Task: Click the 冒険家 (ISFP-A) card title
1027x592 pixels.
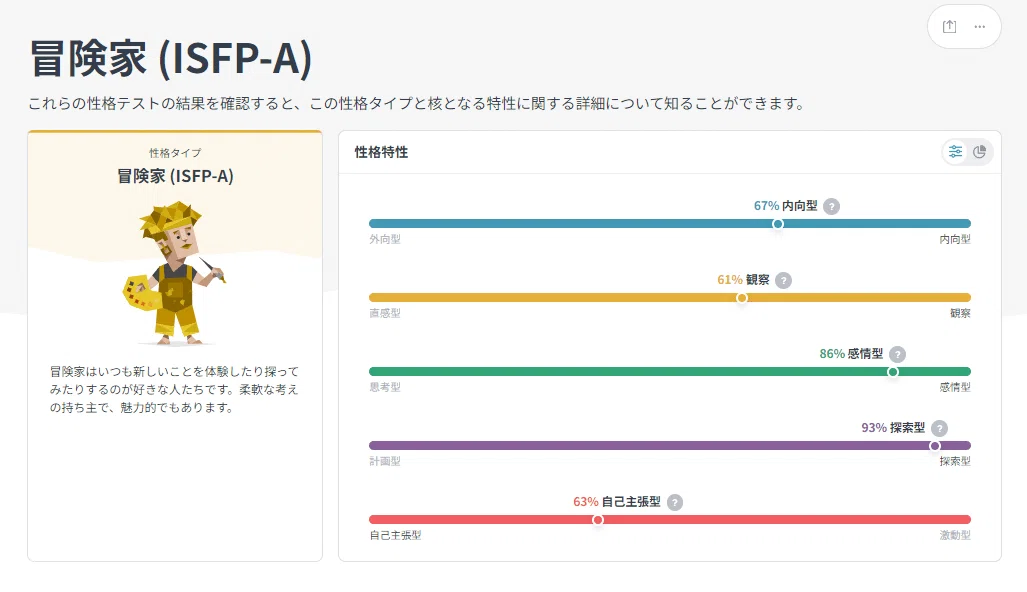Action: [x=175, y=176]
